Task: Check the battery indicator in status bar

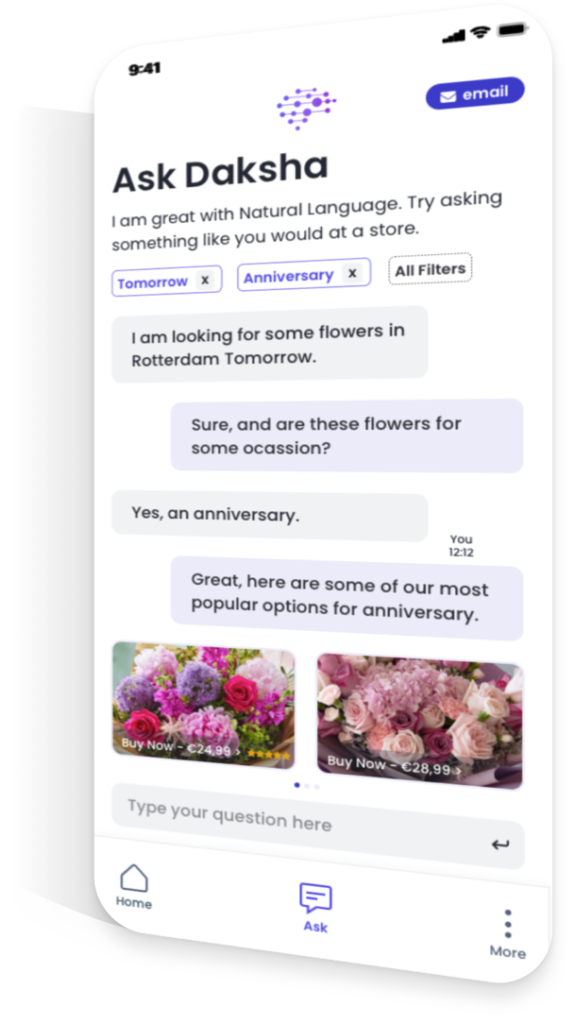Action: tap(513, 29)
